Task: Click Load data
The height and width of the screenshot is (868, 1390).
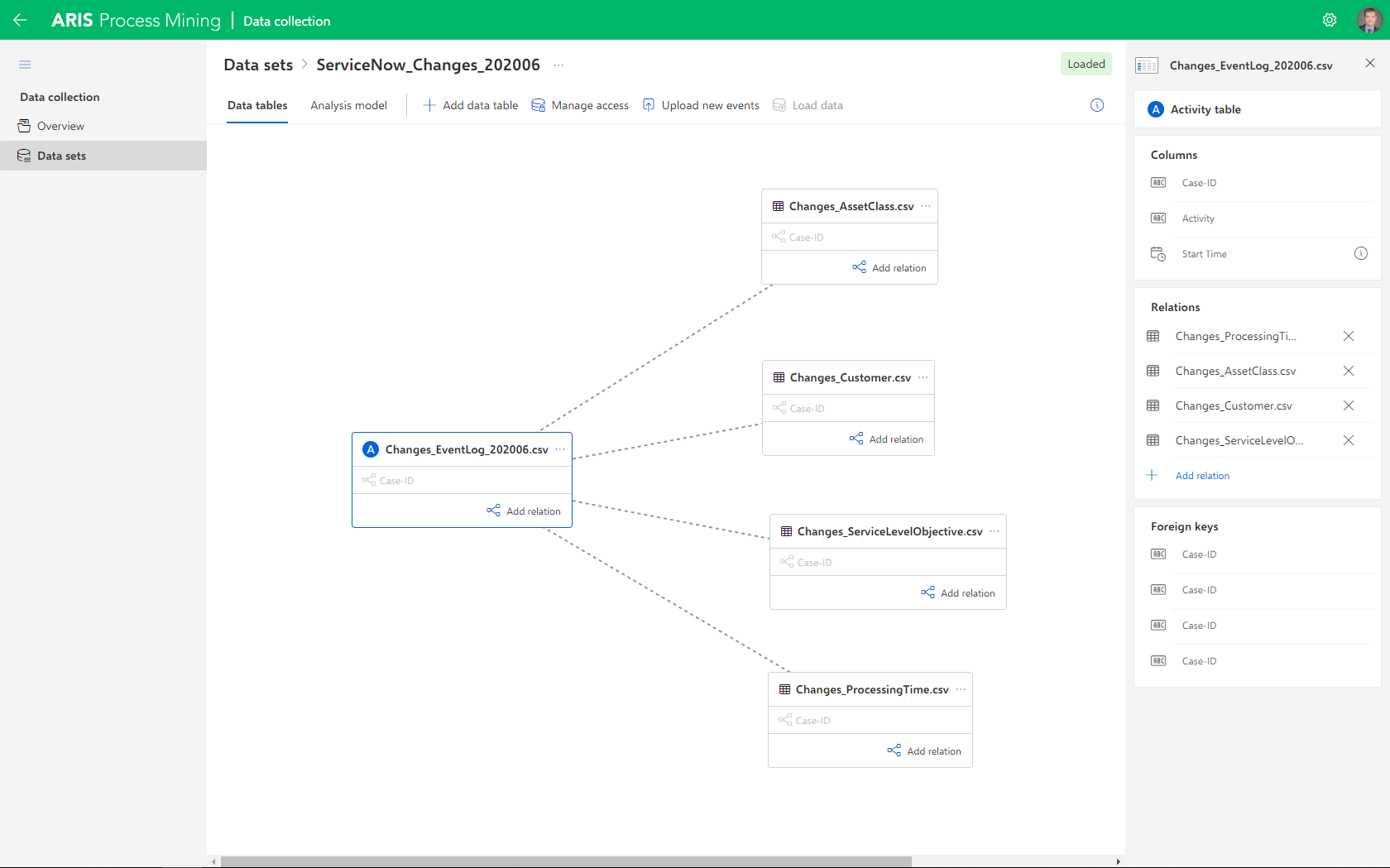Action: (808, 105)
